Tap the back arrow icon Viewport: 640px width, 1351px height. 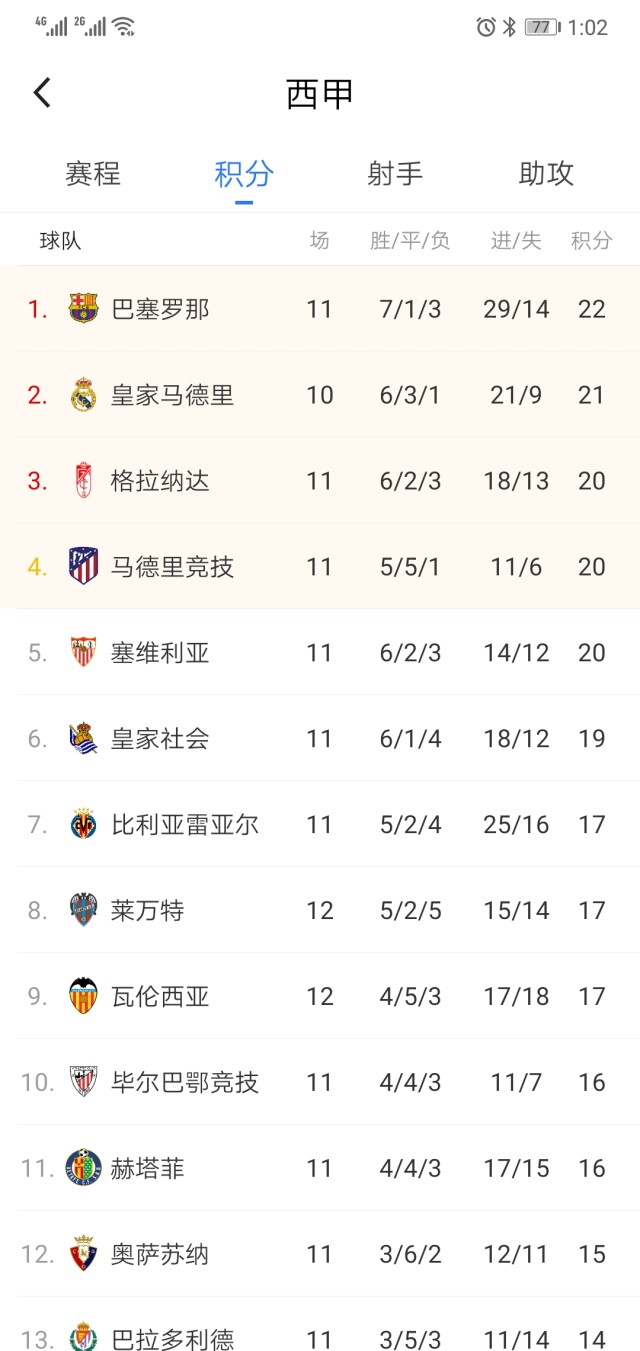coord(42,93)
